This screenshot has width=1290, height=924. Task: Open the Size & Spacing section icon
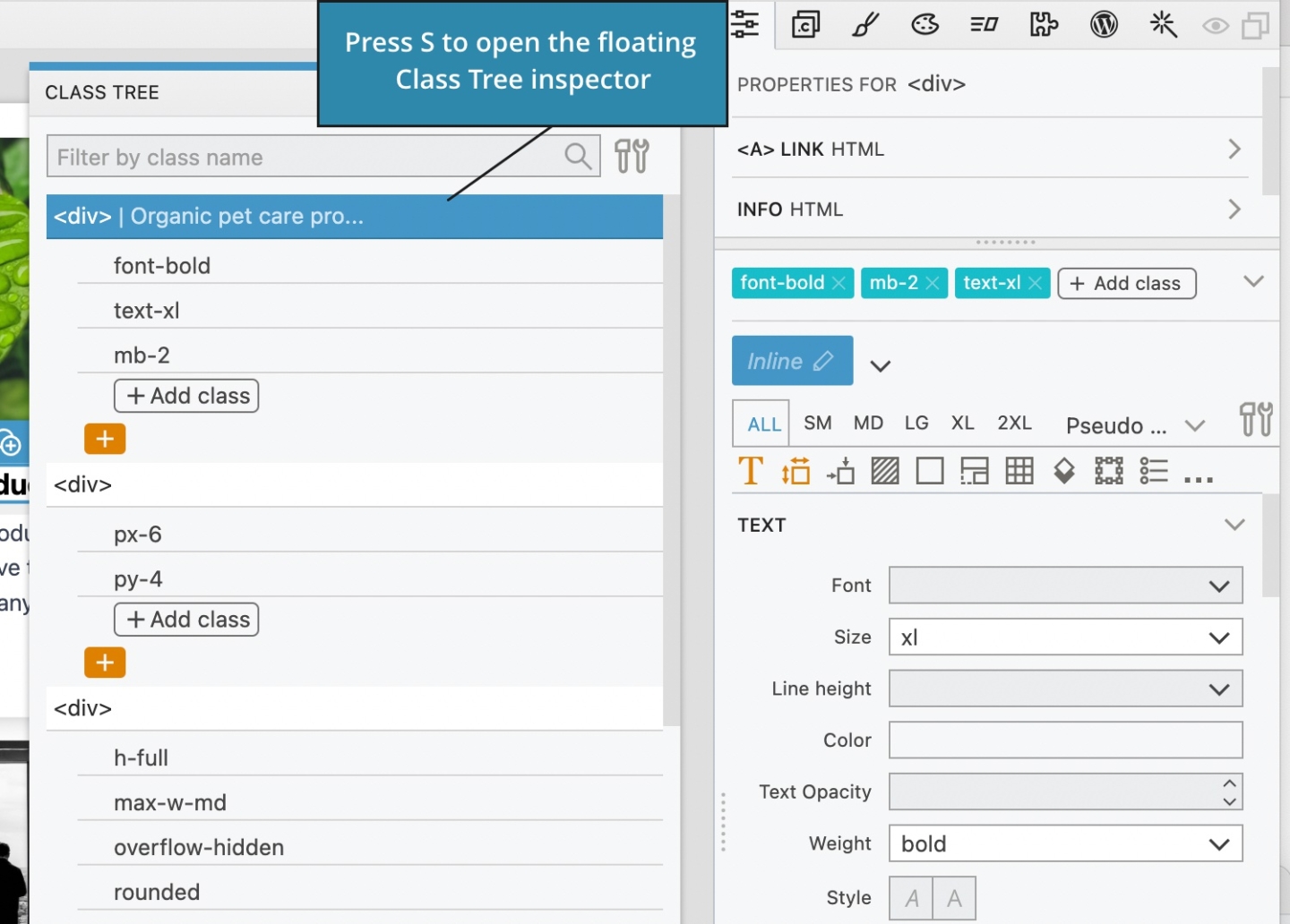[795, 470]
